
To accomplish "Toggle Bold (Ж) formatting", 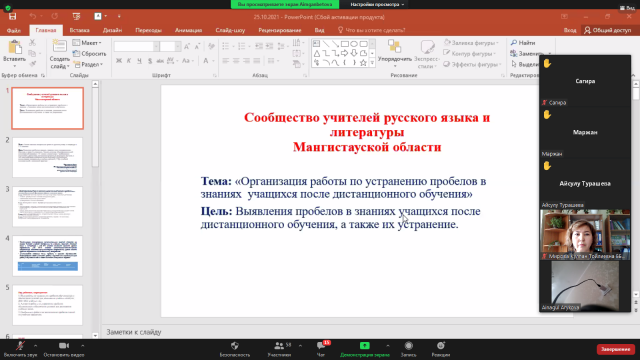I will pyautogui.click(x=119, y=61).
